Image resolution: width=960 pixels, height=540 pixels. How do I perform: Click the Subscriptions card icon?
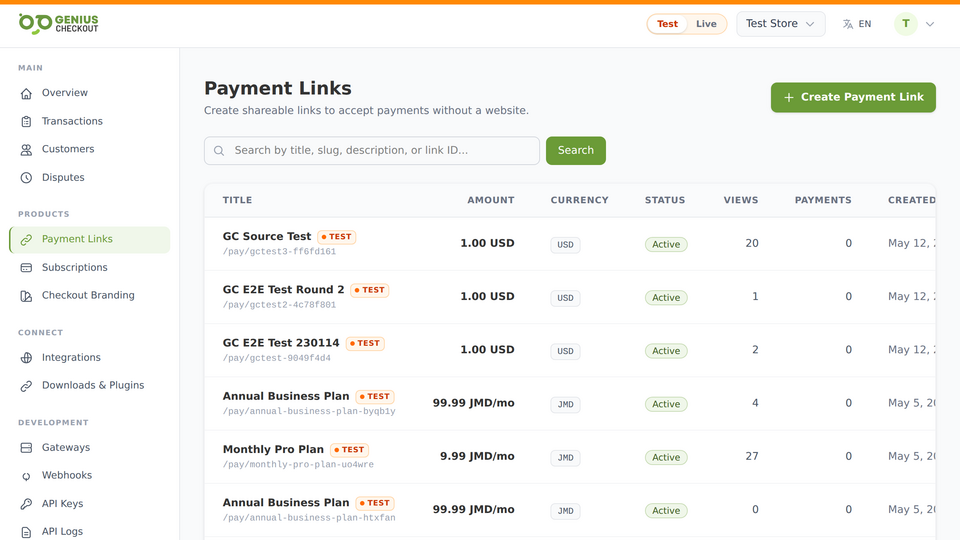(26, 268)
